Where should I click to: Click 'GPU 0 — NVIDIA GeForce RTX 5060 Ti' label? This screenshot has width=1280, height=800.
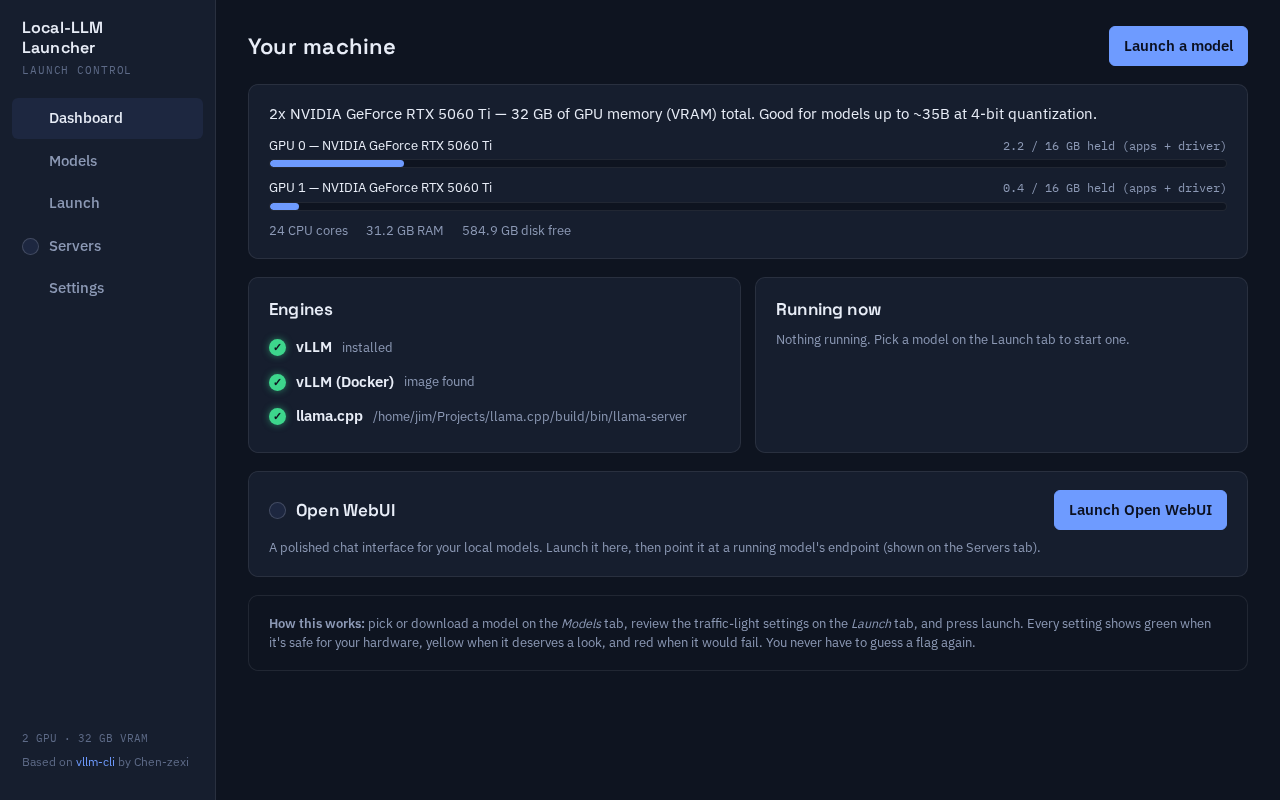(380, 146)
